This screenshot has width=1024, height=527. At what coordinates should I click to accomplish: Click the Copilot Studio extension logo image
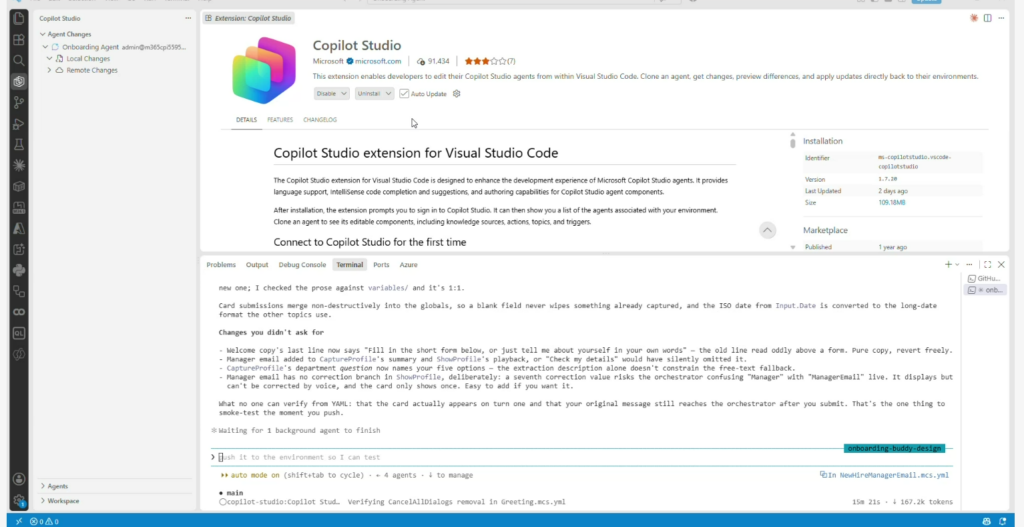click(x=264, y=71)
